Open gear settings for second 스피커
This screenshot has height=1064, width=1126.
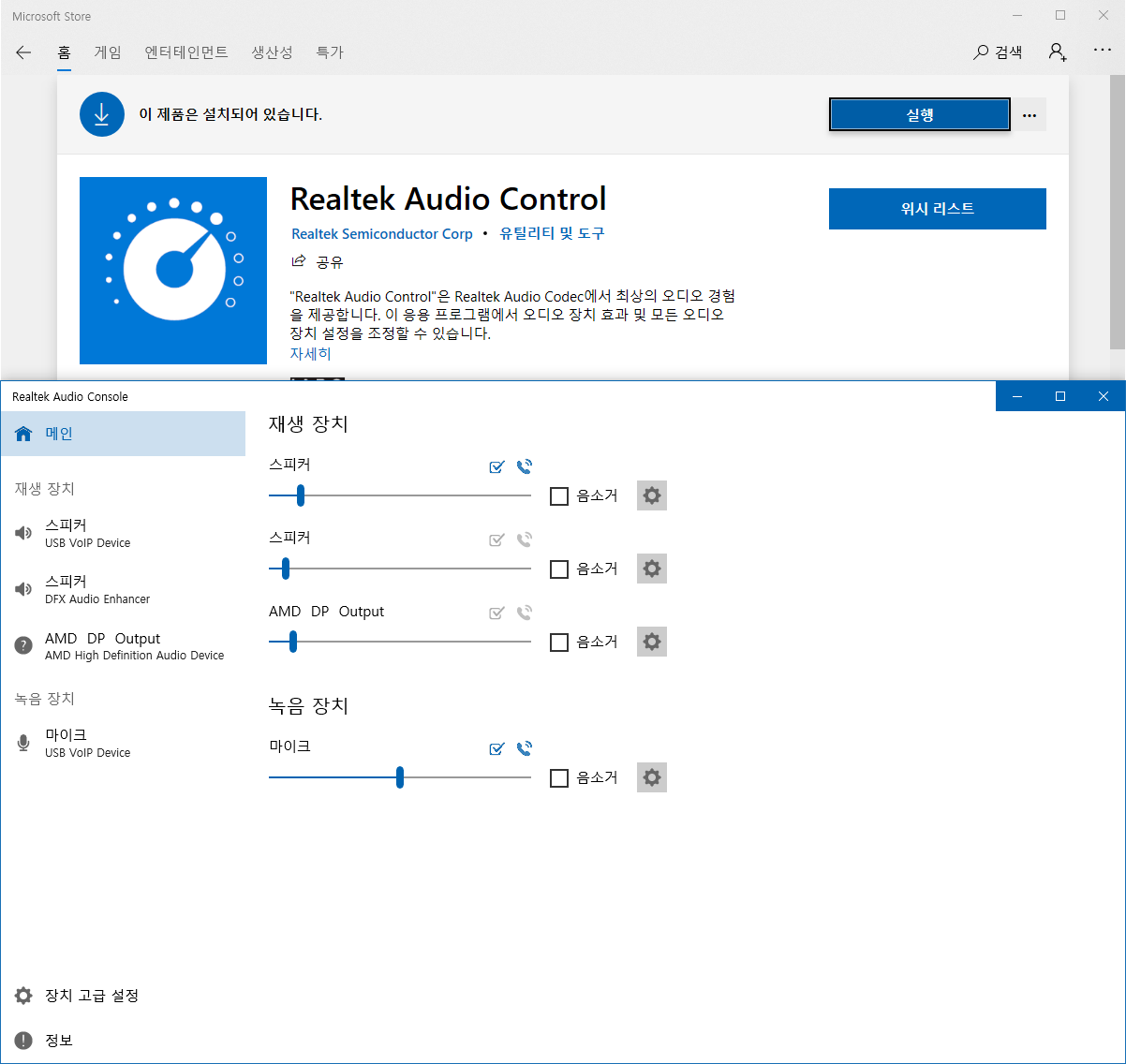[652, 569]
